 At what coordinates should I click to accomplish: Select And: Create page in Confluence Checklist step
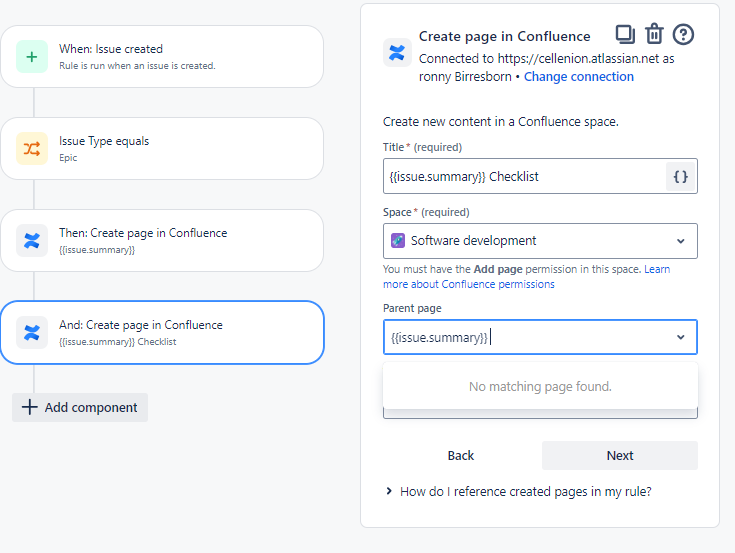(162, 332)
